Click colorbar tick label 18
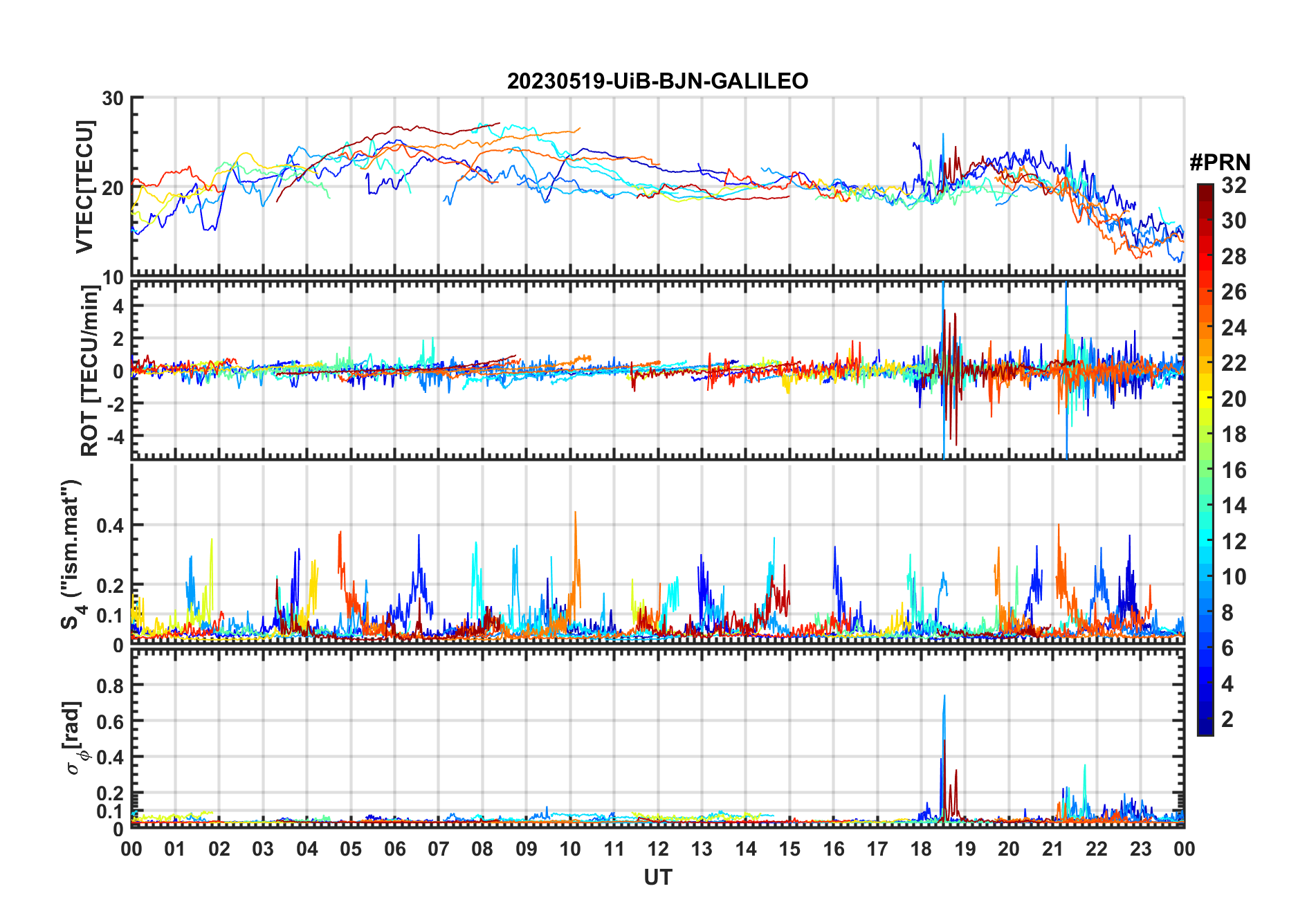This screenshot has width=1316, height=920. click(1234, 434)
